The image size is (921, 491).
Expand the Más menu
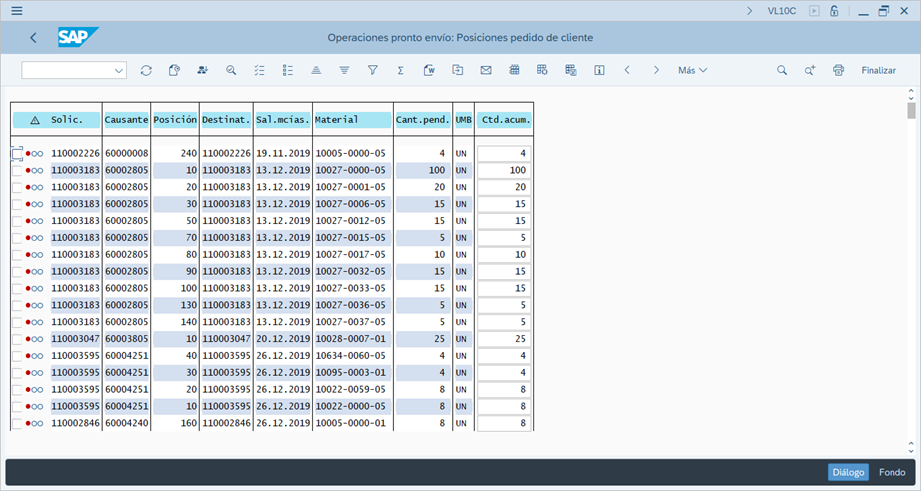pyautogui.click(x=692, y=71)
